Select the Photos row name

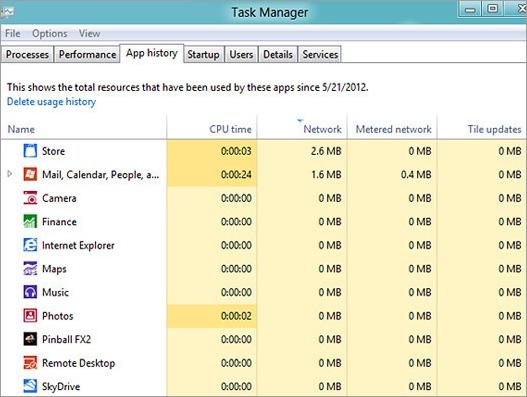(x=57, y=316)
